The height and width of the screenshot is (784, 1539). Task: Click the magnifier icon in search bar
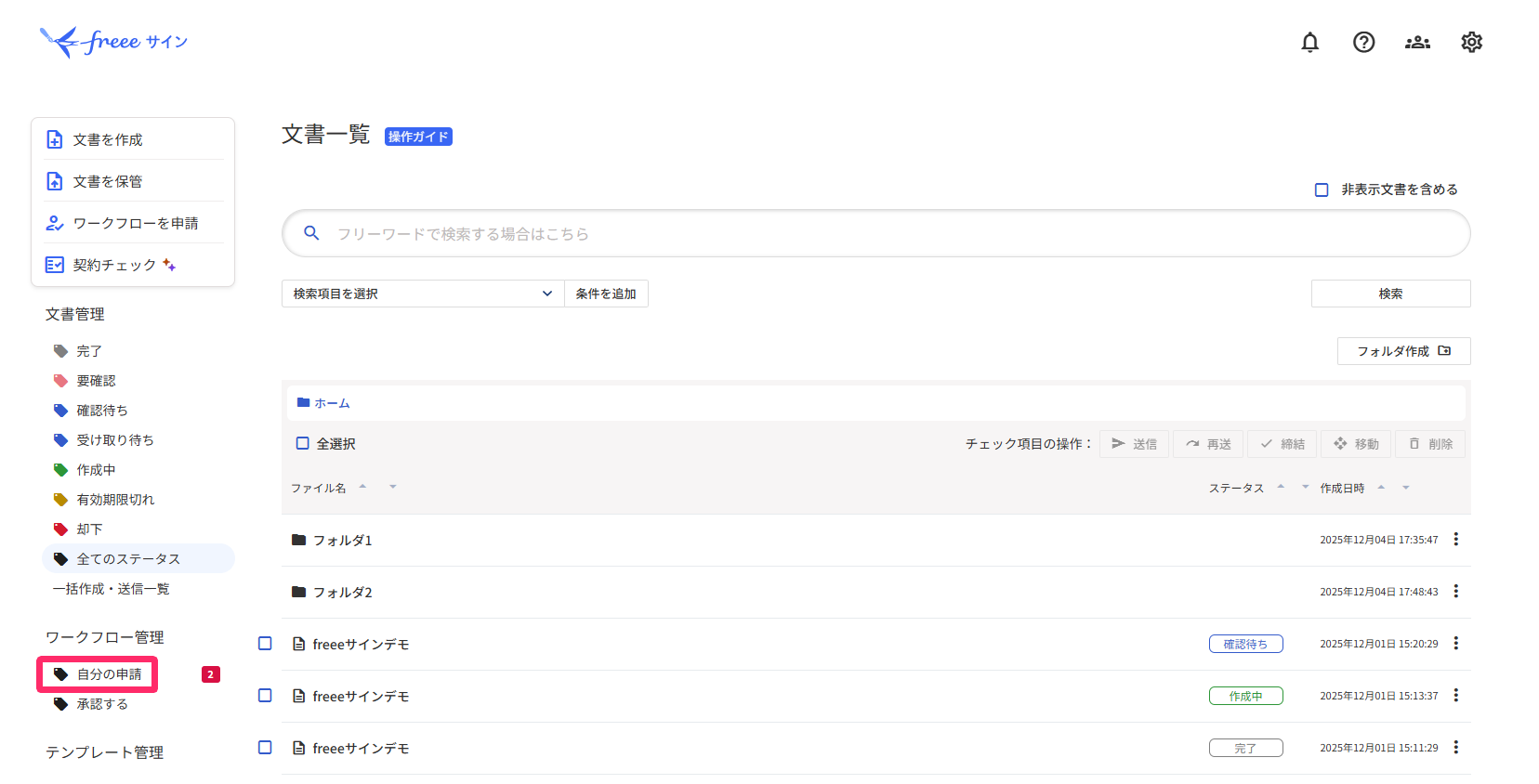[312, 233]
